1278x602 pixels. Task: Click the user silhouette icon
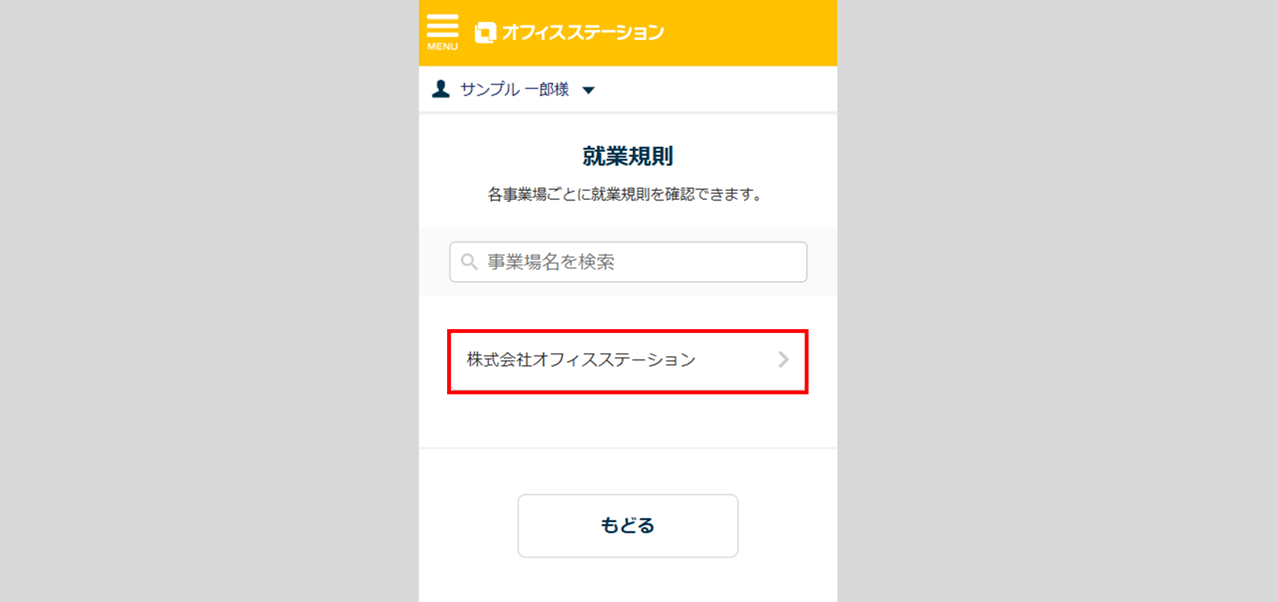click(x=440, y=90)
